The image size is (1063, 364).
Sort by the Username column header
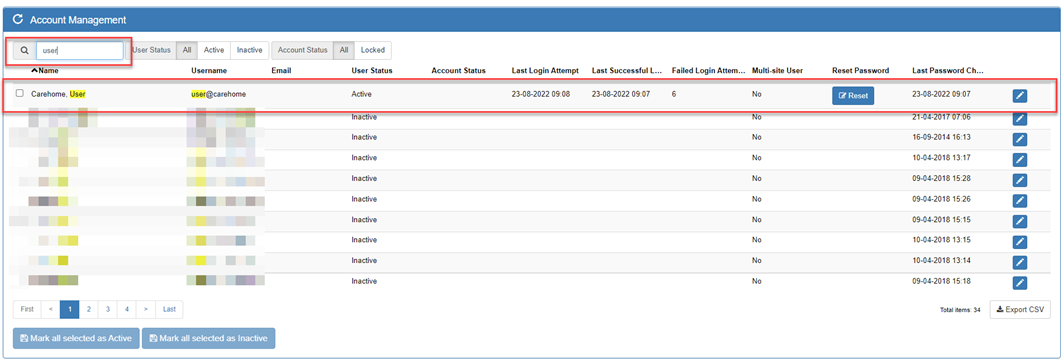tap(209, 70)
